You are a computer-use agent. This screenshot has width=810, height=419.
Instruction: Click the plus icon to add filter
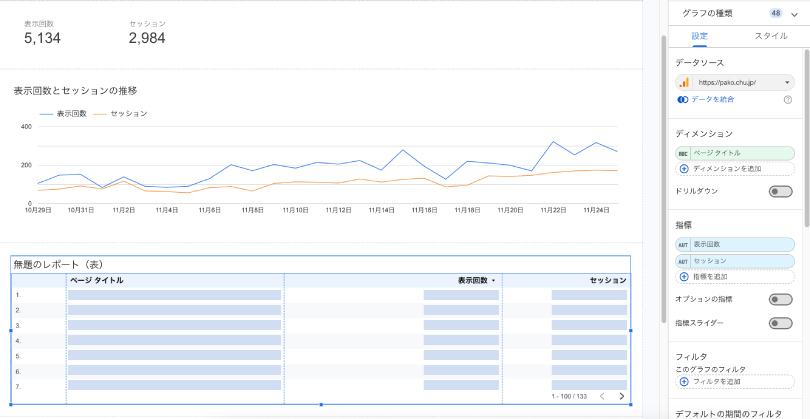point(684,382)
